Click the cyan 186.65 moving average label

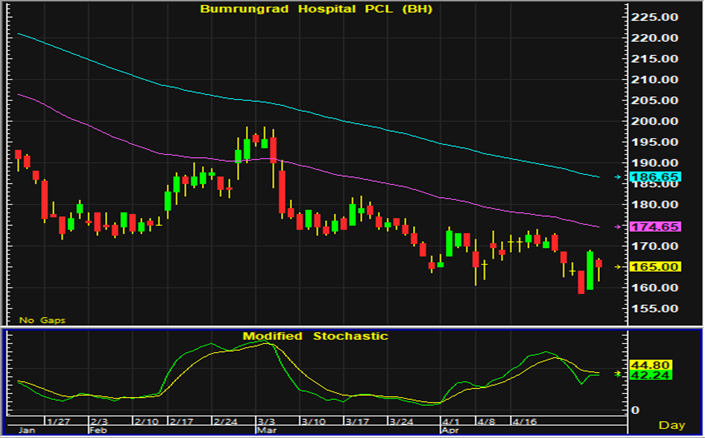tap(656, 177)
